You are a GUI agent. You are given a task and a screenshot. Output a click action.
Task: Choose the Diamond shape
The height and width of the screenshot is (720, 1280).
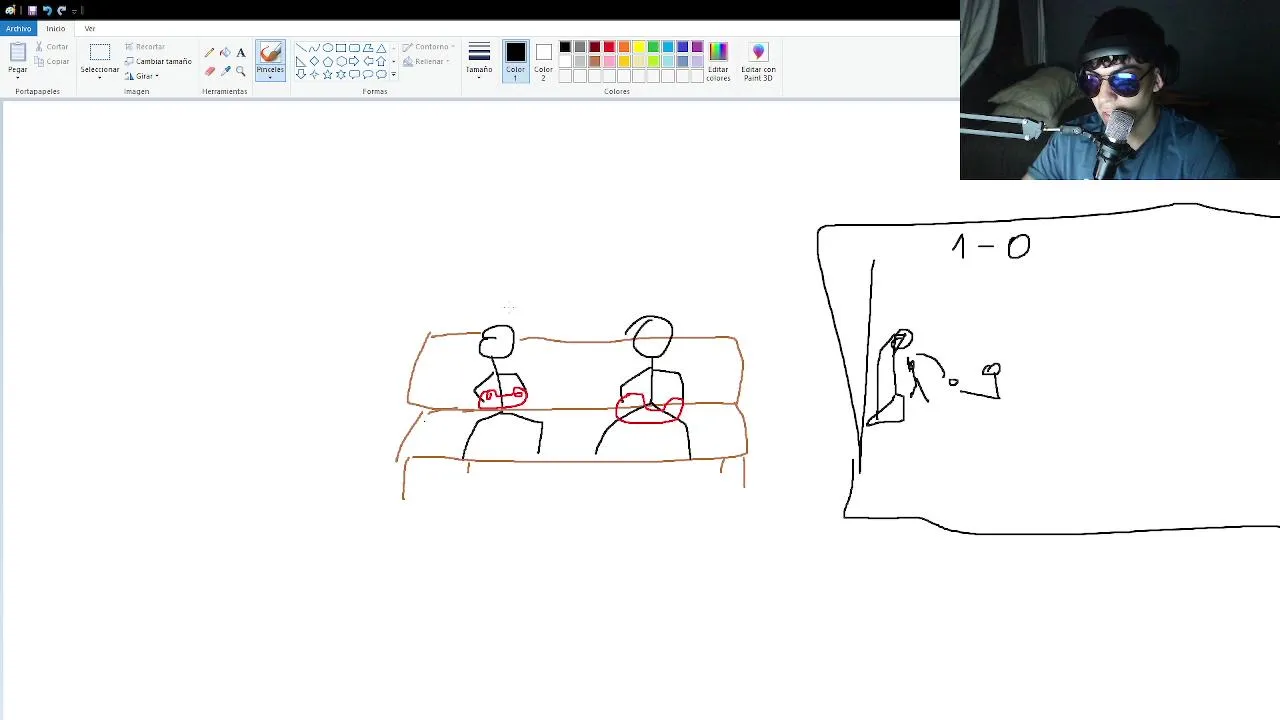[x=314, y=62]
